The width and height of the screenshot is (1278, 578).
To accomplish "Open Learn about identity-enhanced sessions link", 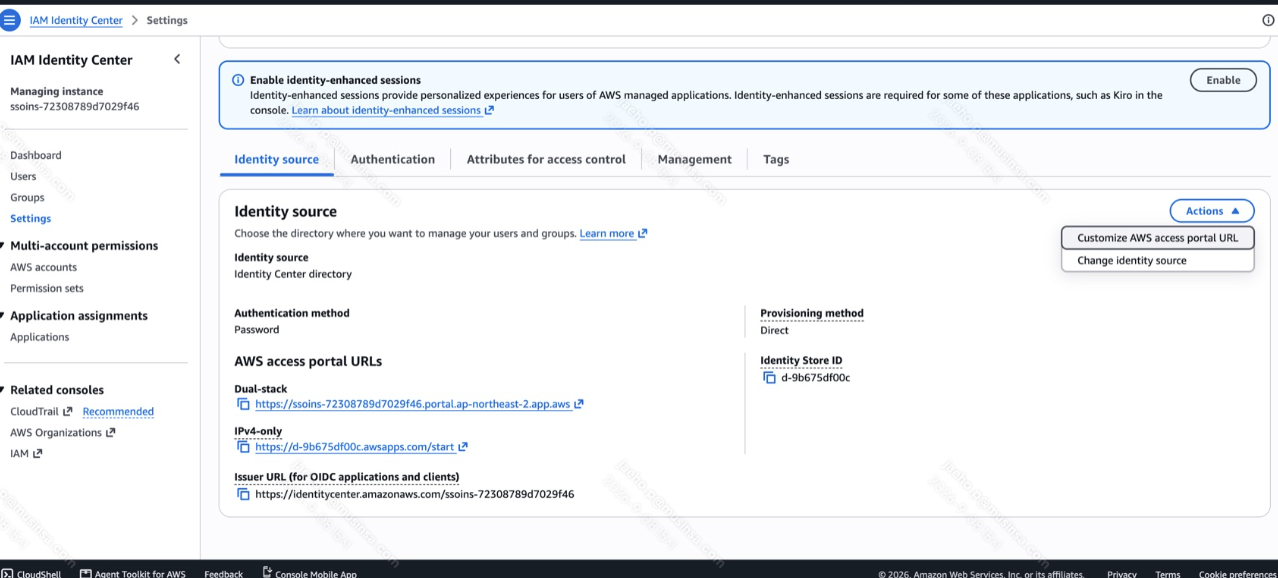I will 392,110.
